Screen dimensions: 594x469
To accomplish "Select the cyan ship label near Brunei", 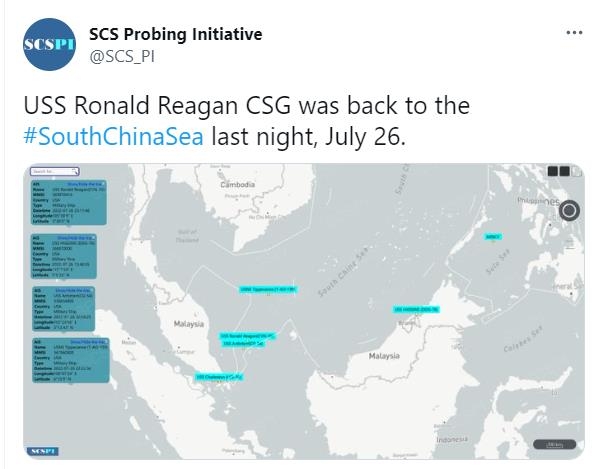I will [x=416, y=310].
